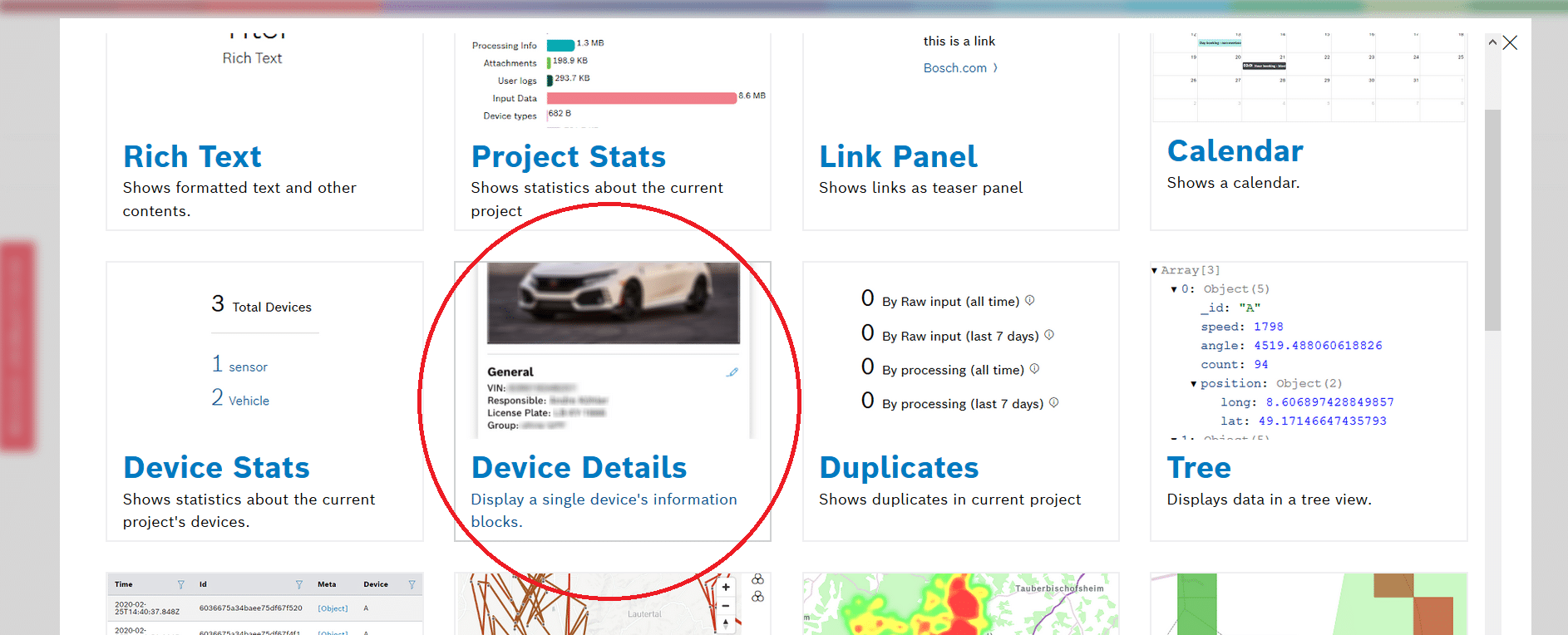1568x635 pixels.
Task: Click the filter icon in the Id column
Action: (x=299, y=584)
